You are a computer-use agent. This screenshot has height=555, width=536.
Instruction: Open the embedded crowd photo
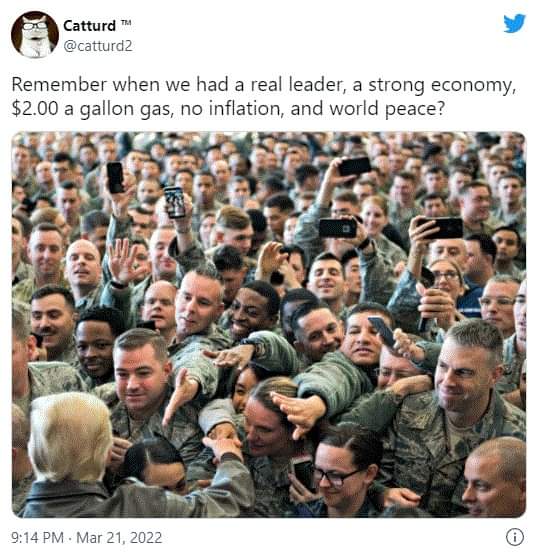coord(269,324)
